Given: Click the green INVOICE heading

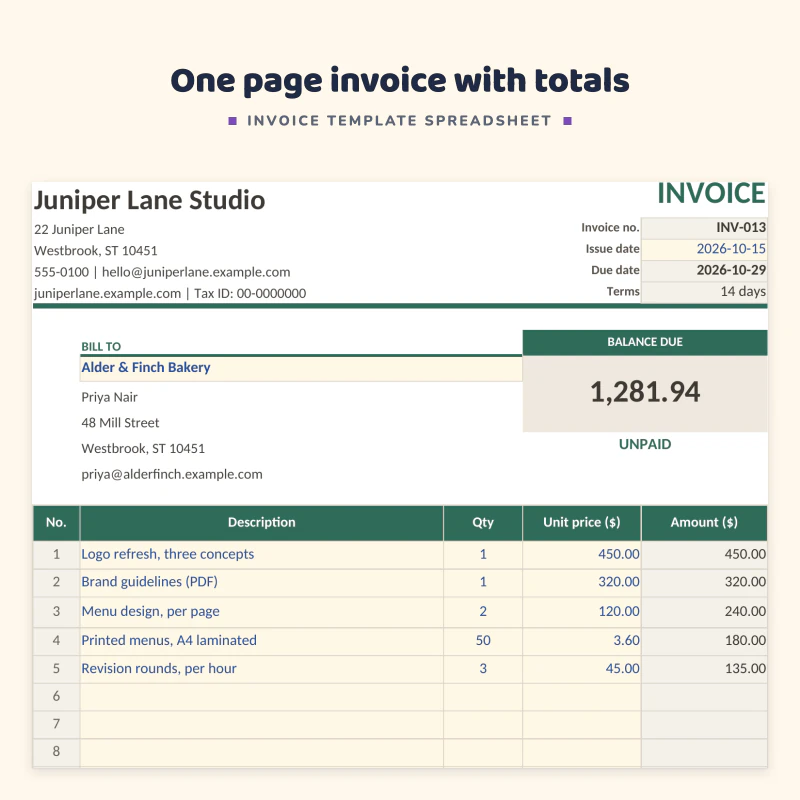Looking at the screenshot, I should pos(711,193).
